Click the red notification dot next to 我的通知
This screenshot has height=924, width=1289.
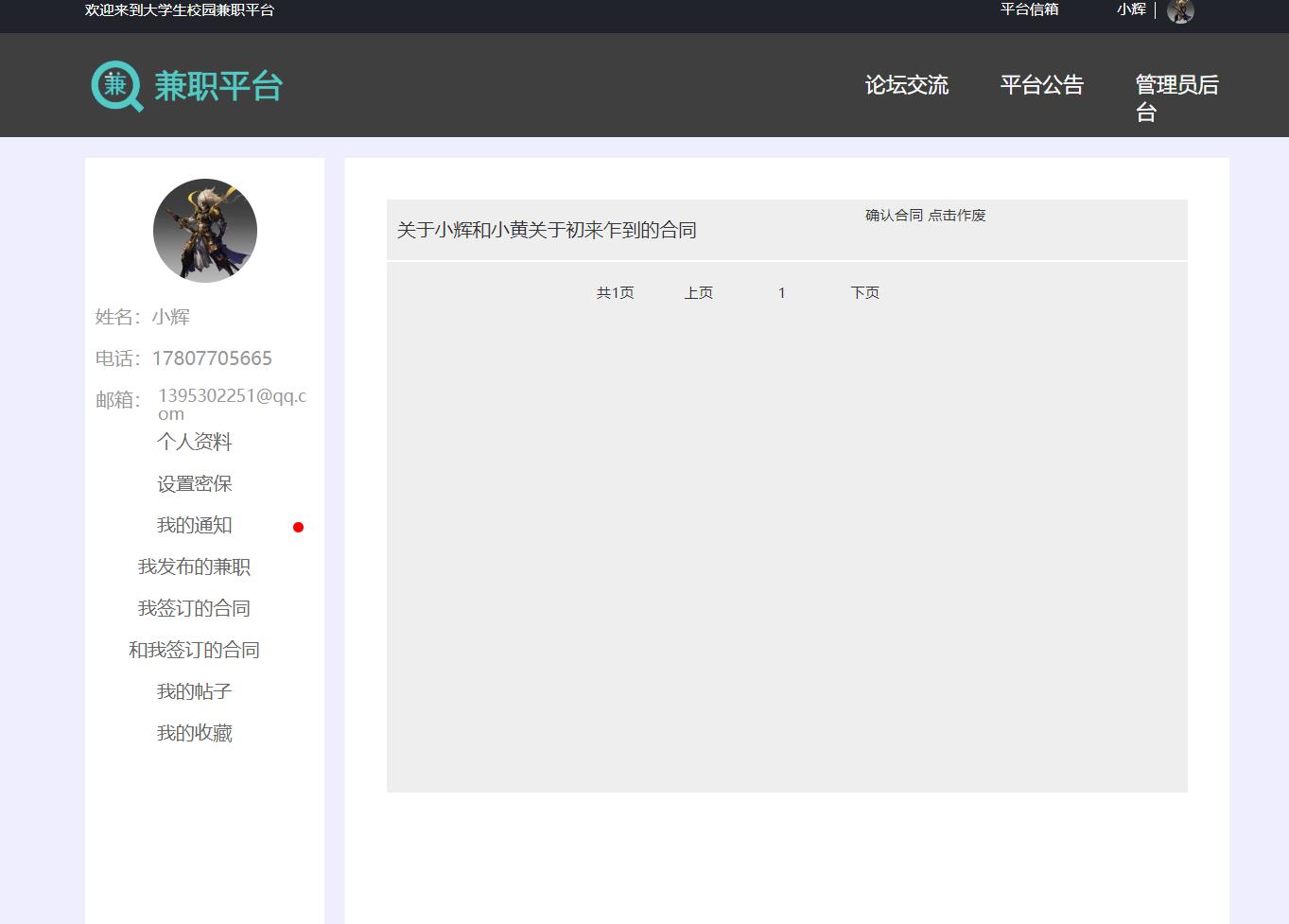[299, 527]
